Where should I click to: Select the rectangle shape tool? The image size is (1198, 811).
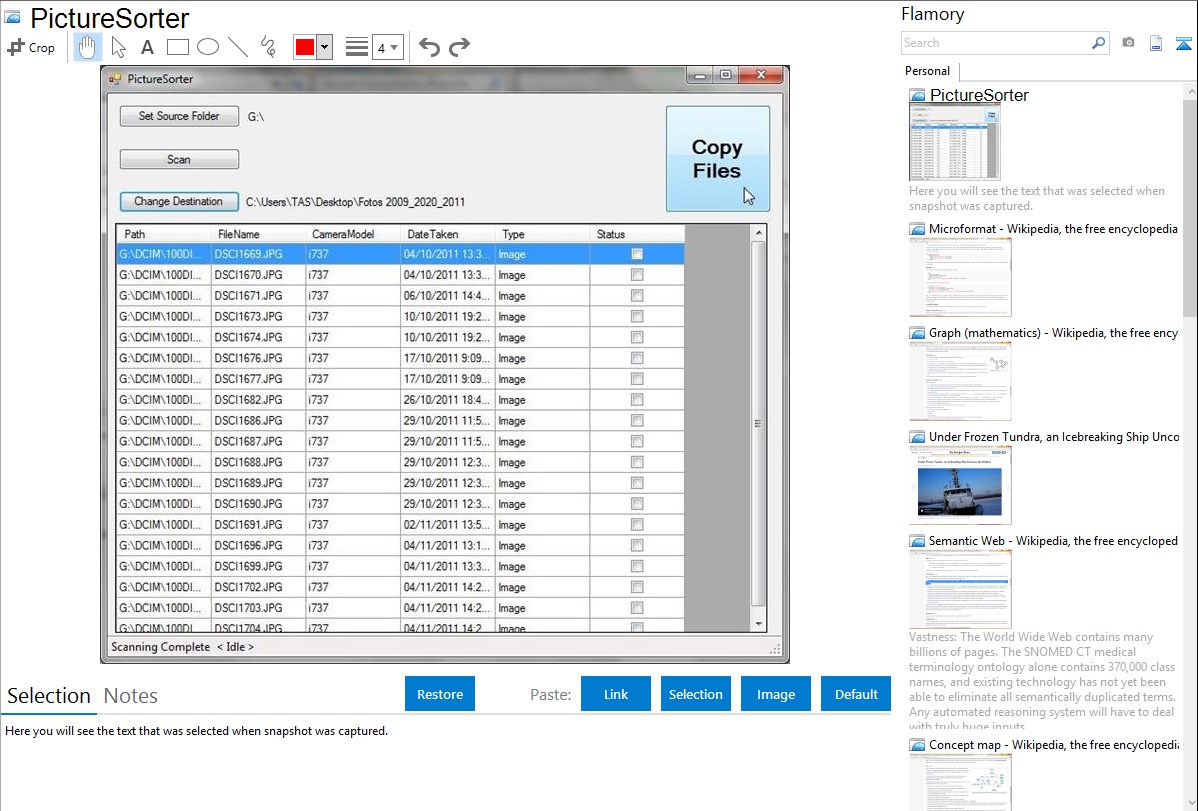click(x=177, y=47)
